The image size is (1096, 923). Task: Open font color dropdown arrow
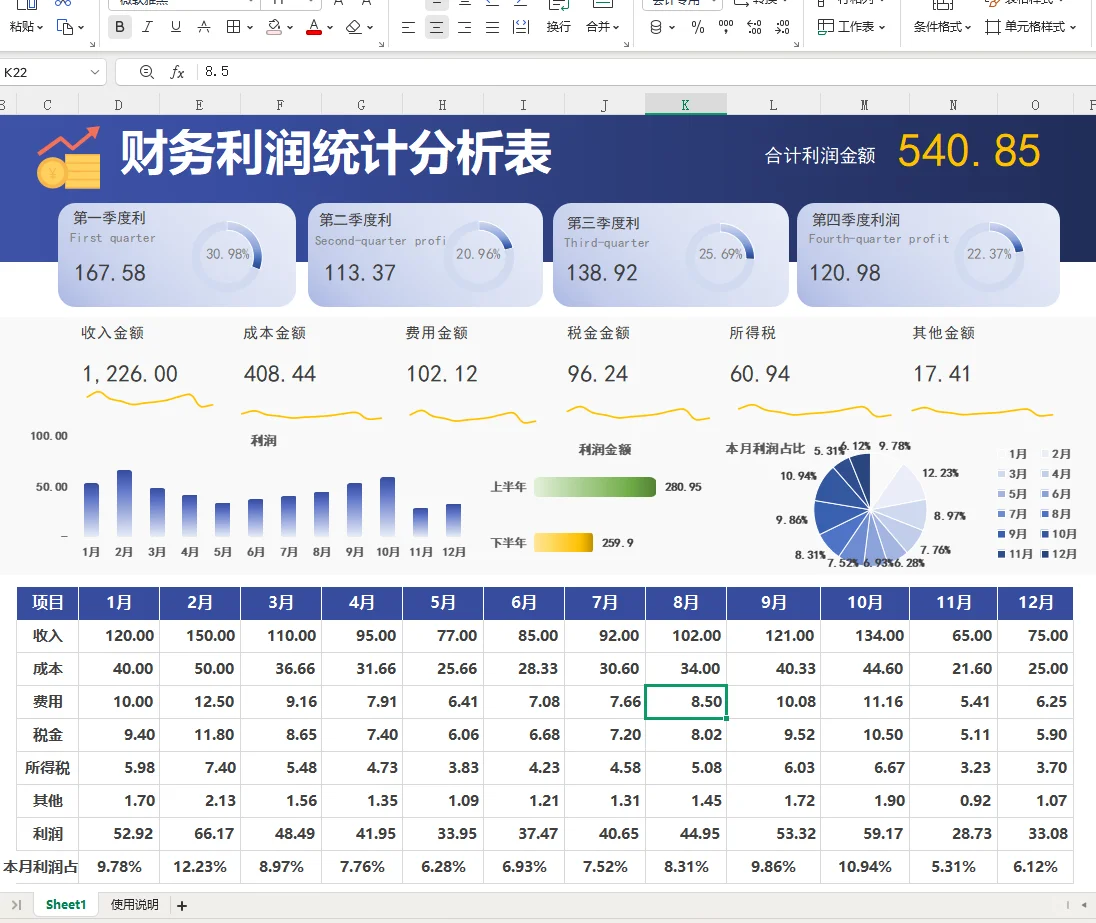(330, 28)
